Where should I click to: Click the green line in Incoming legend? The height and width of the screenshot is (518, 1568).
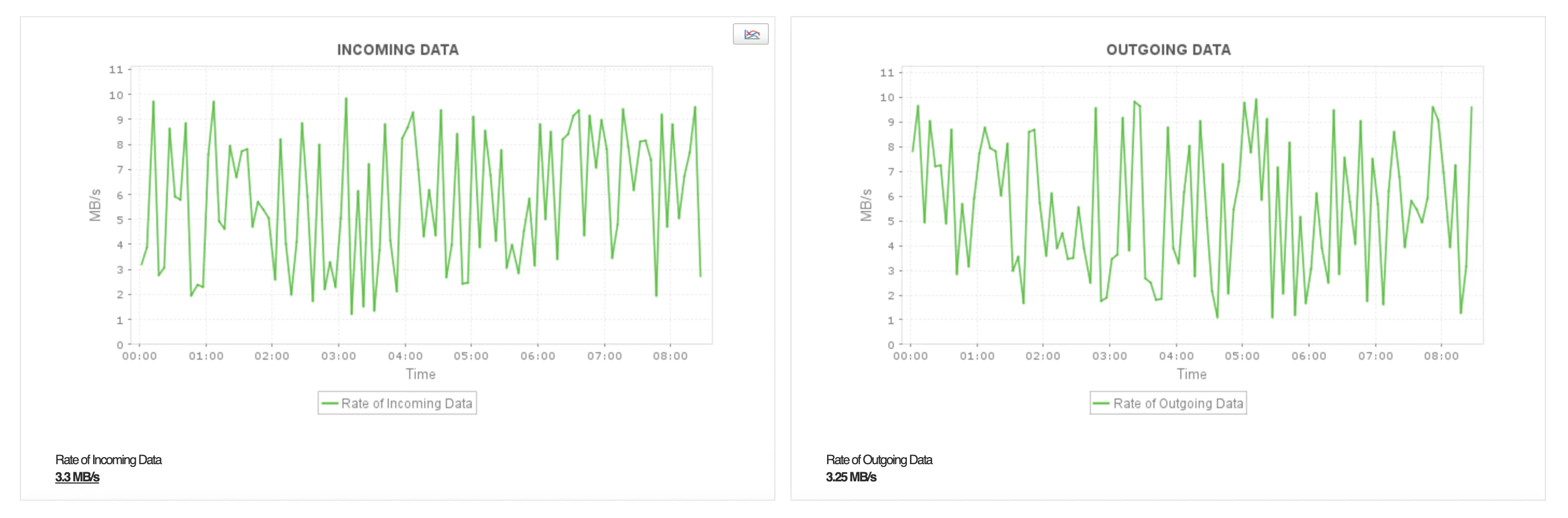click(330, 403)
